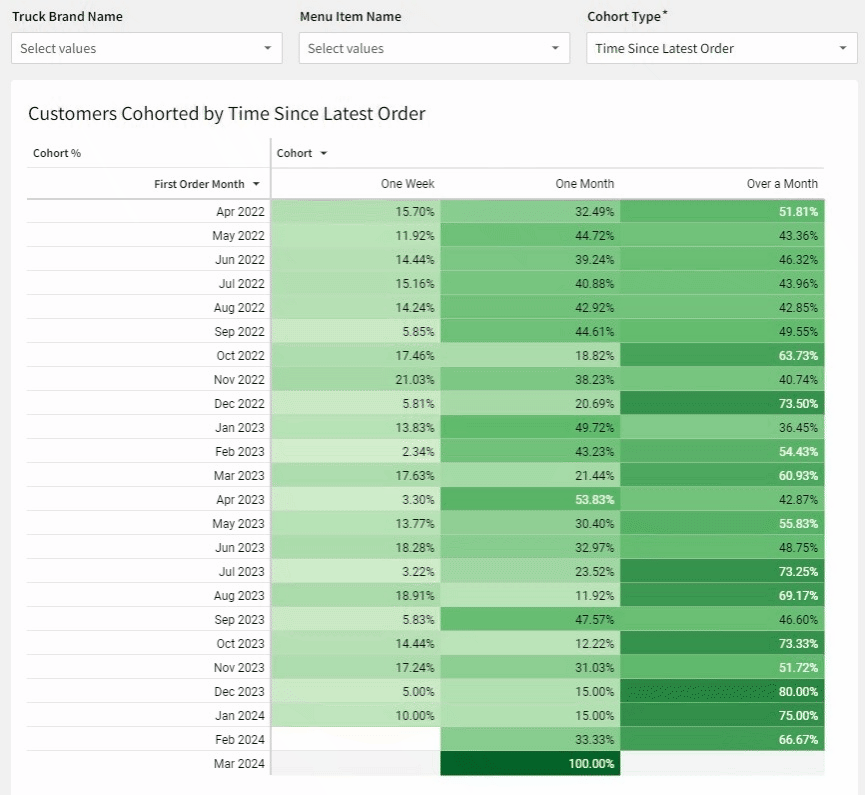Click the Menu Item Name caret icon
This screenshot has height=795, width=865.
pos(555,48)
